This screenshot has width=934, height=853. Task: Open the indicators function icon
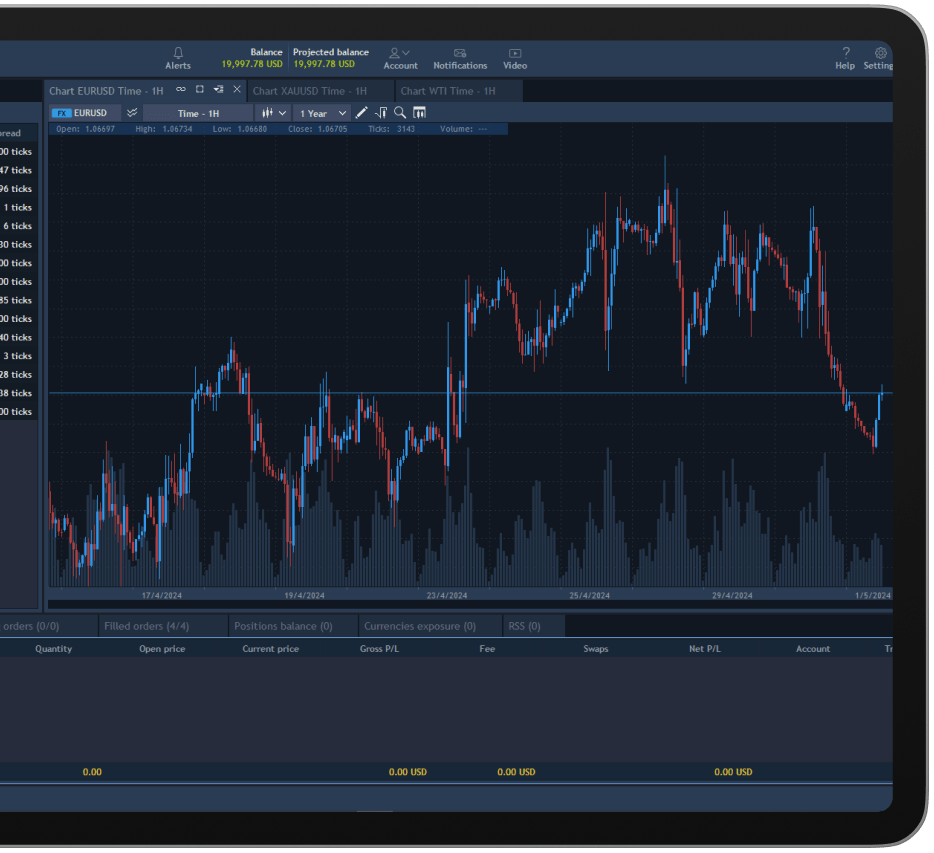point(381,113)
